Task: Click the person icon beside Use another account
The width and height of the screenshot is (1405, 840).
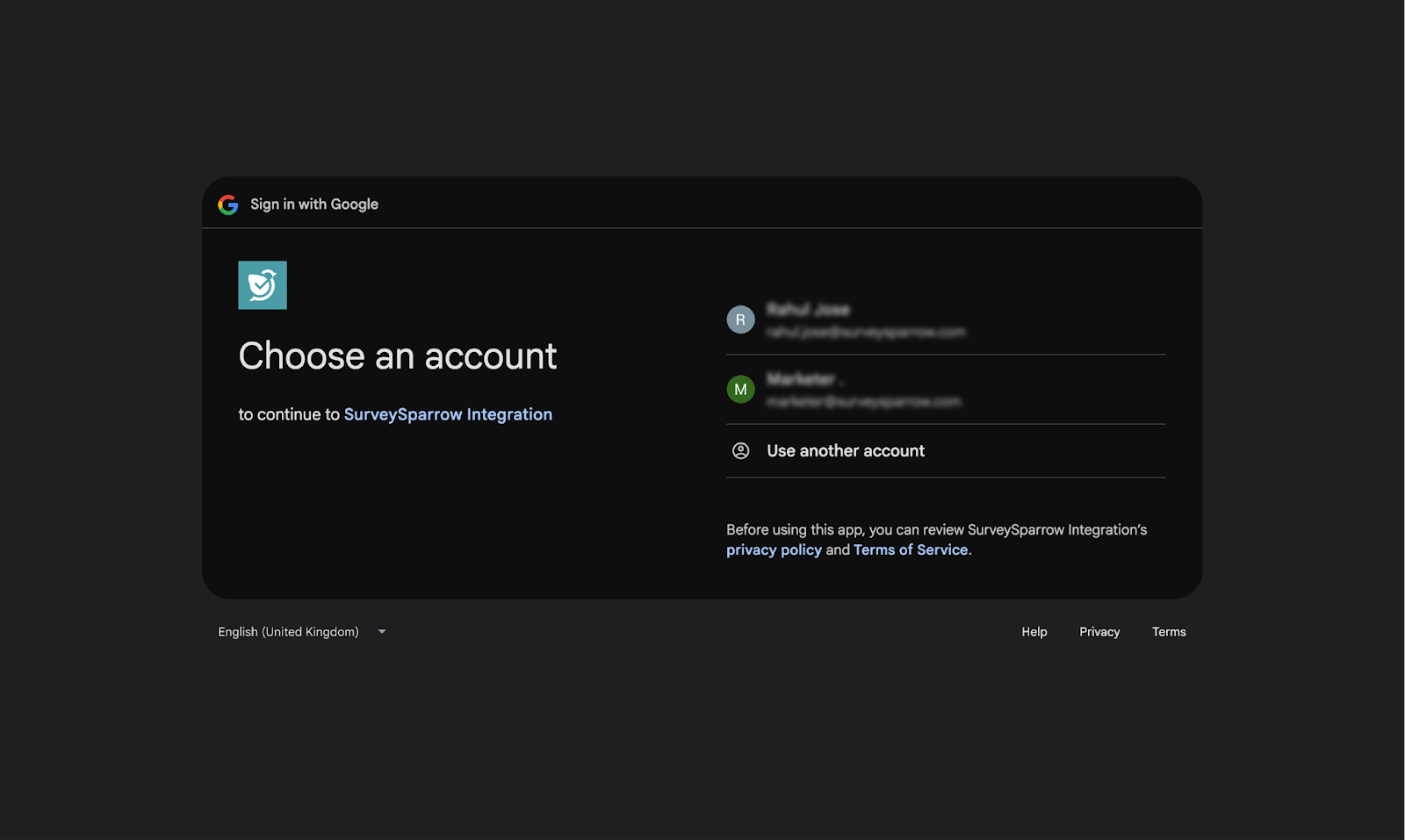Action: [740, 451]
